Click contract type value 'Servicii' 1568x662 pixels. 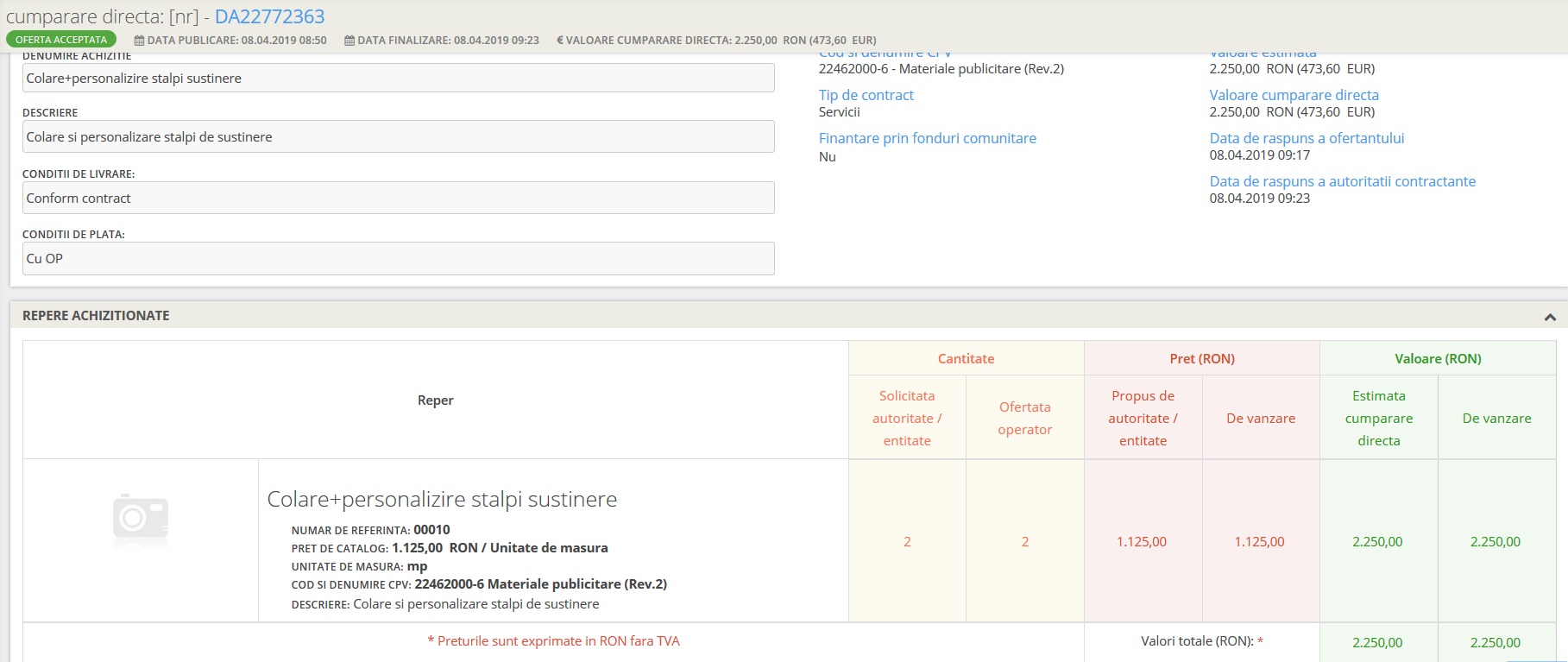(x=840, y=112)
